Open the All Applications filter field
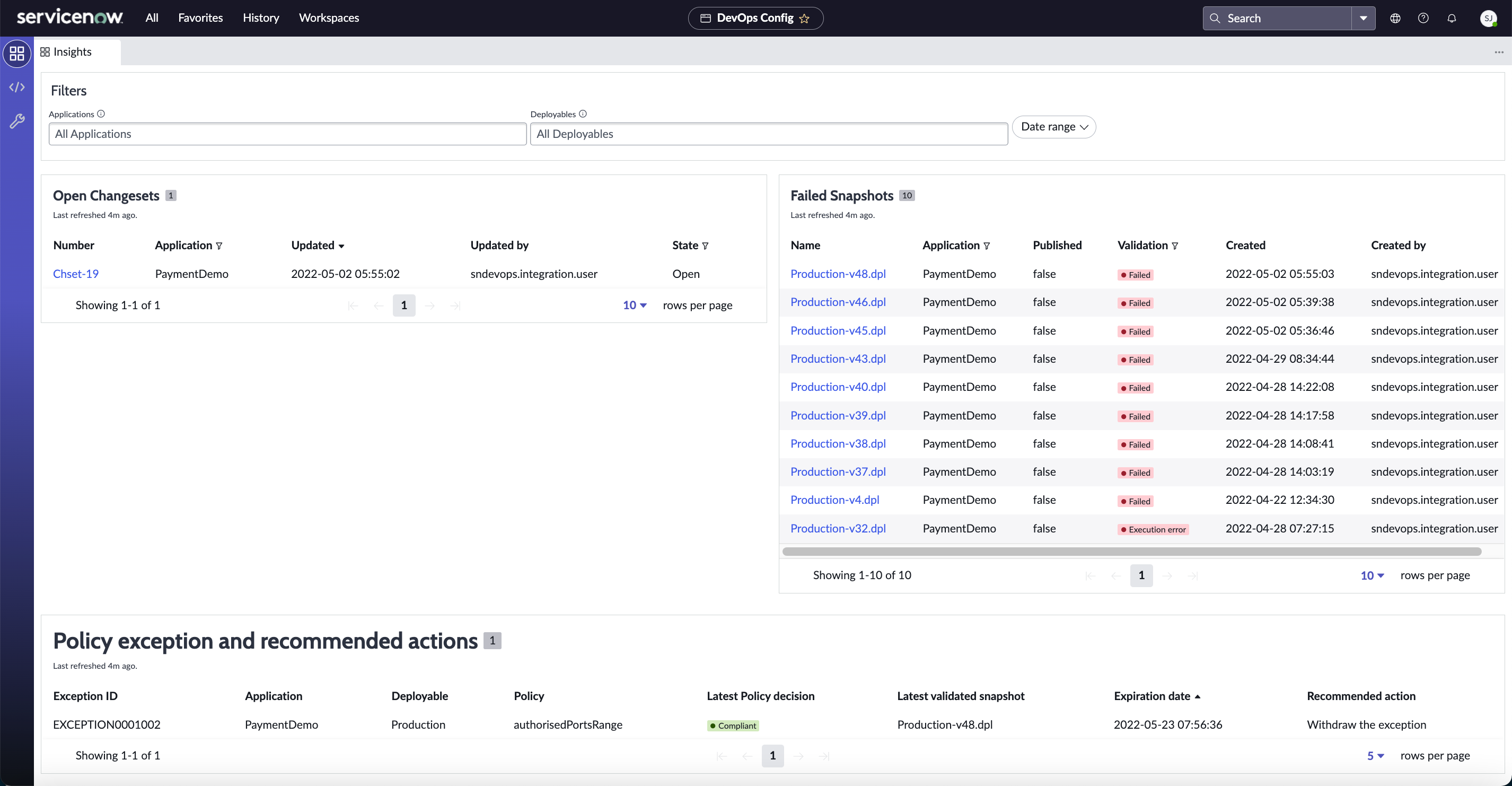This screenshot has height=786, width=1512. 287,134
